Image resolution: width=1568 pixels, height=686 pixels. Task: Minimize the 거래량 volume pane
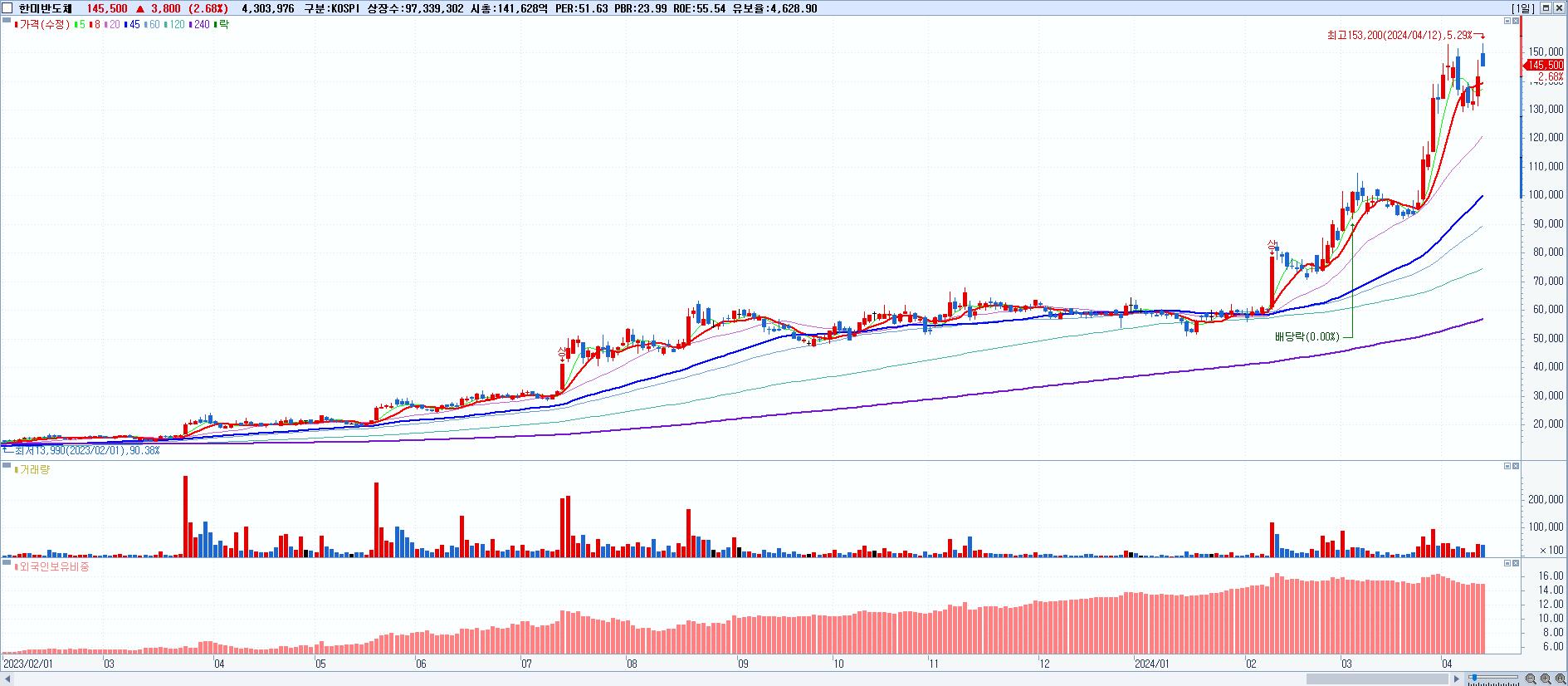[x=1507, y=467]
